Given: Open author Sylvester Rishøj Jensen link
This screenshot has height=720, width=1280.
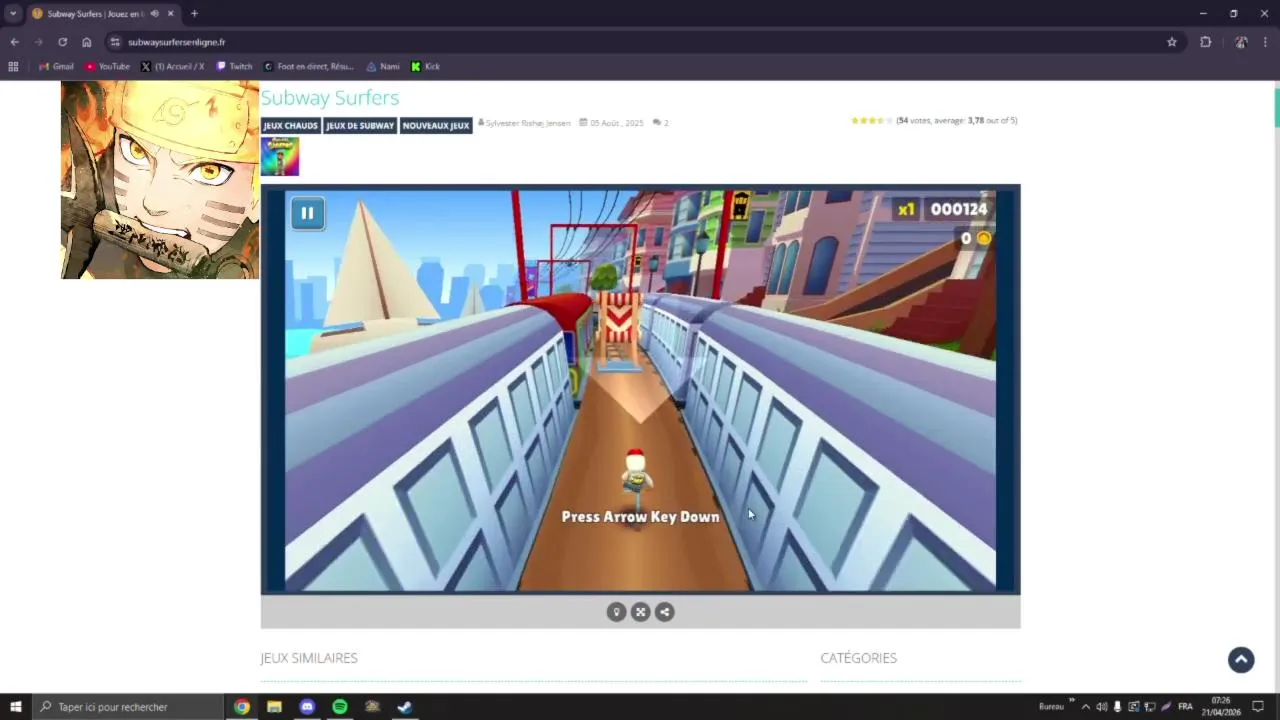Looking at the screenshot, I should [528, 123].
